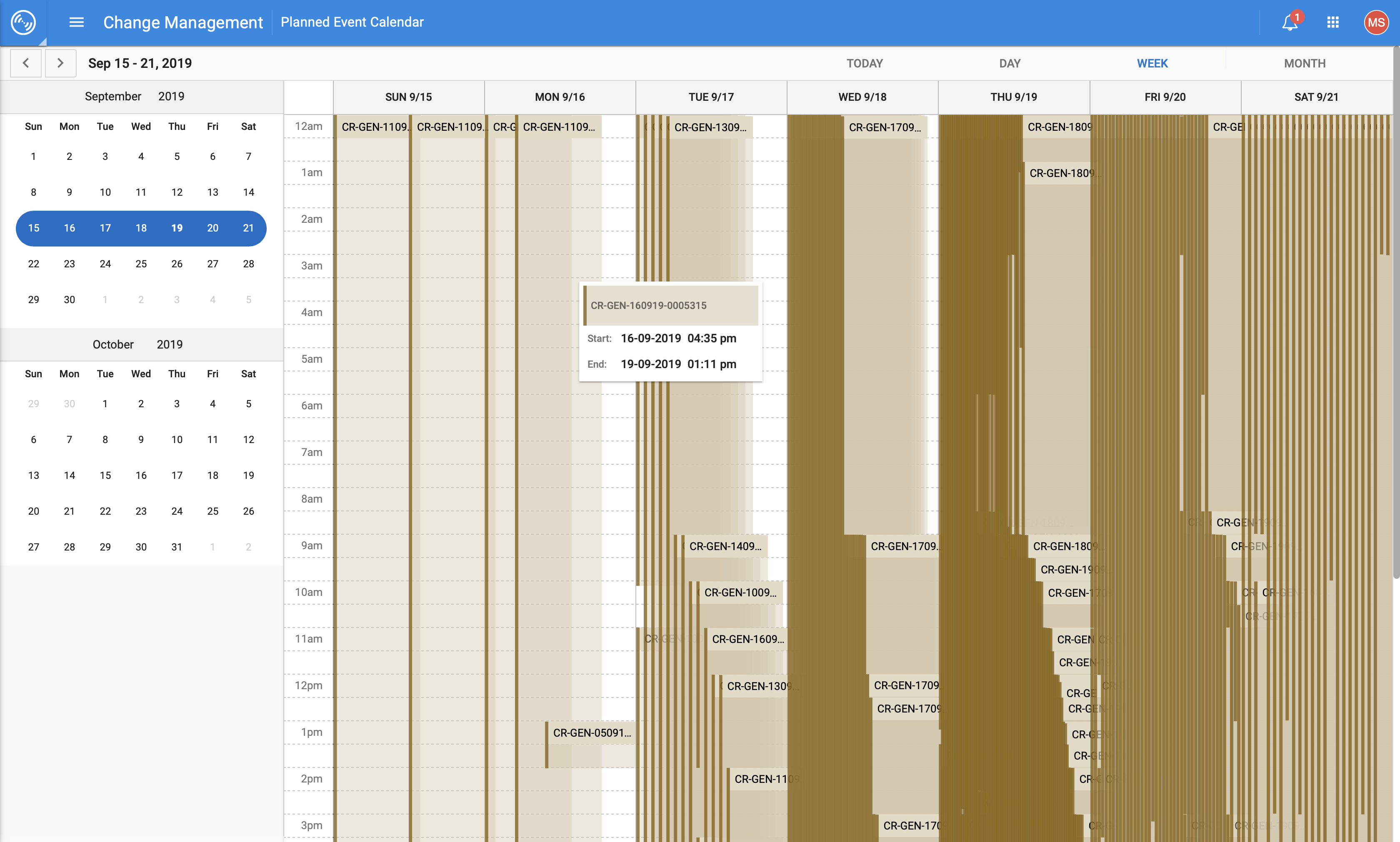Click the 9am time slot label
1400x842 pixels.
tap(312, 545)
